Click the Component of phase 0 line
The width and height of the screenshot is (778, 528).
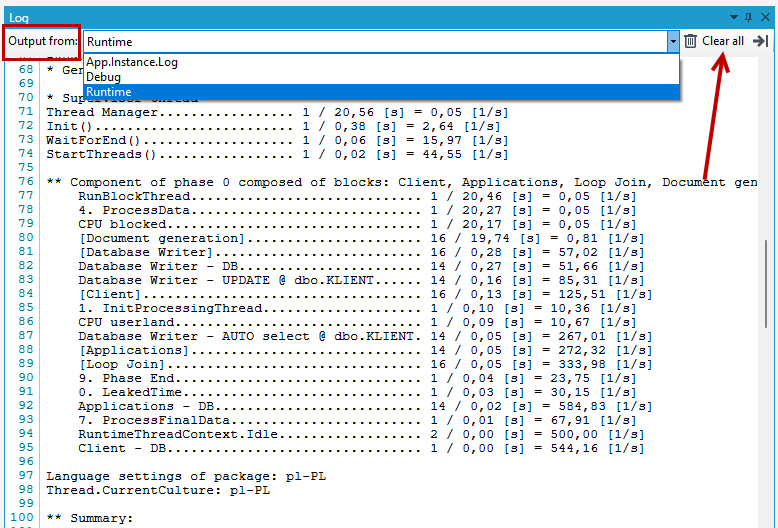(x=402, y=182)
